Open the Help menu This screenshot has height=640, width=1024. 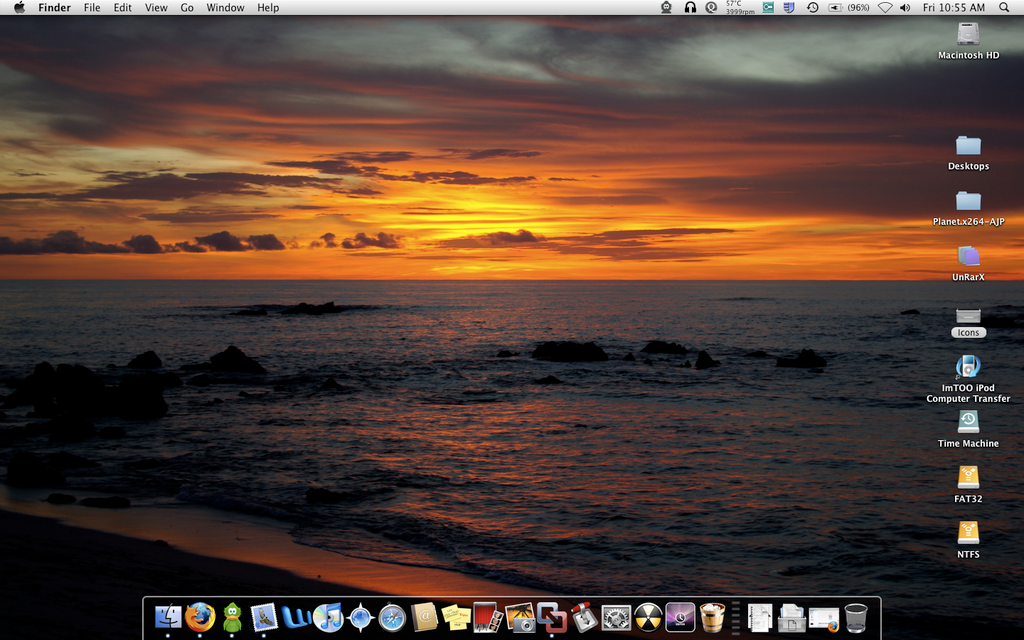268,8
